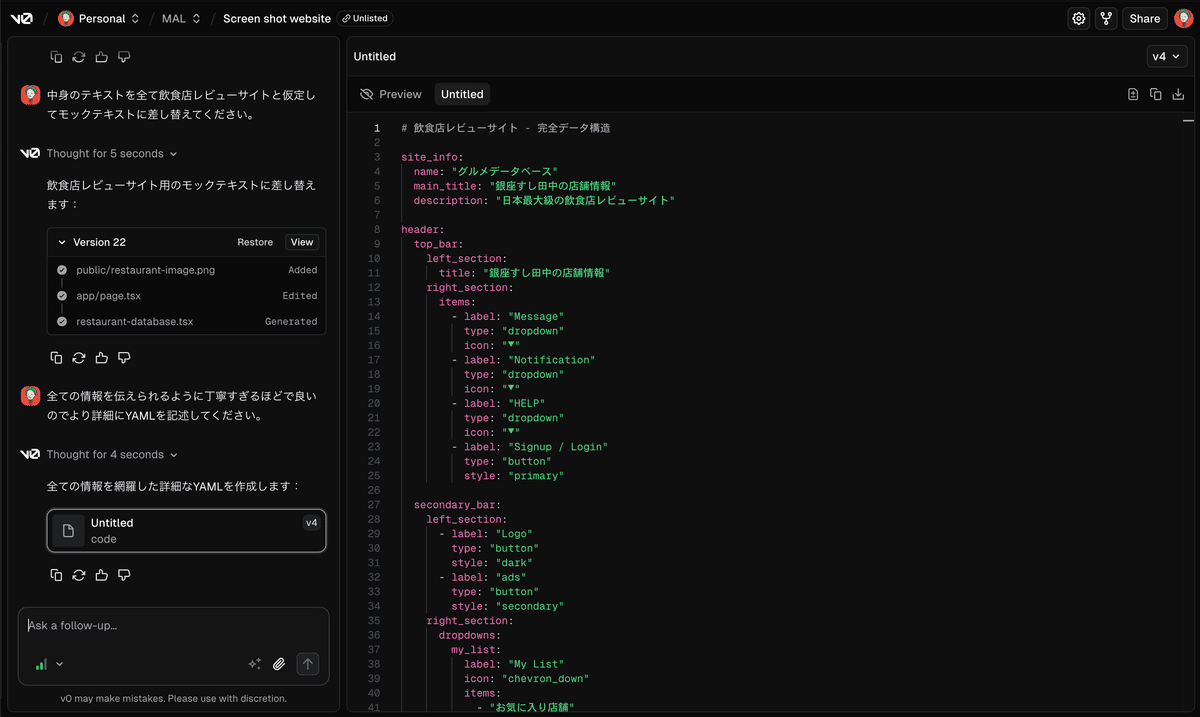Image resolution: width=1200 pixels, height=717 pixels.
Task: Open the project settings gear icon
Action: pos(1078,18)
